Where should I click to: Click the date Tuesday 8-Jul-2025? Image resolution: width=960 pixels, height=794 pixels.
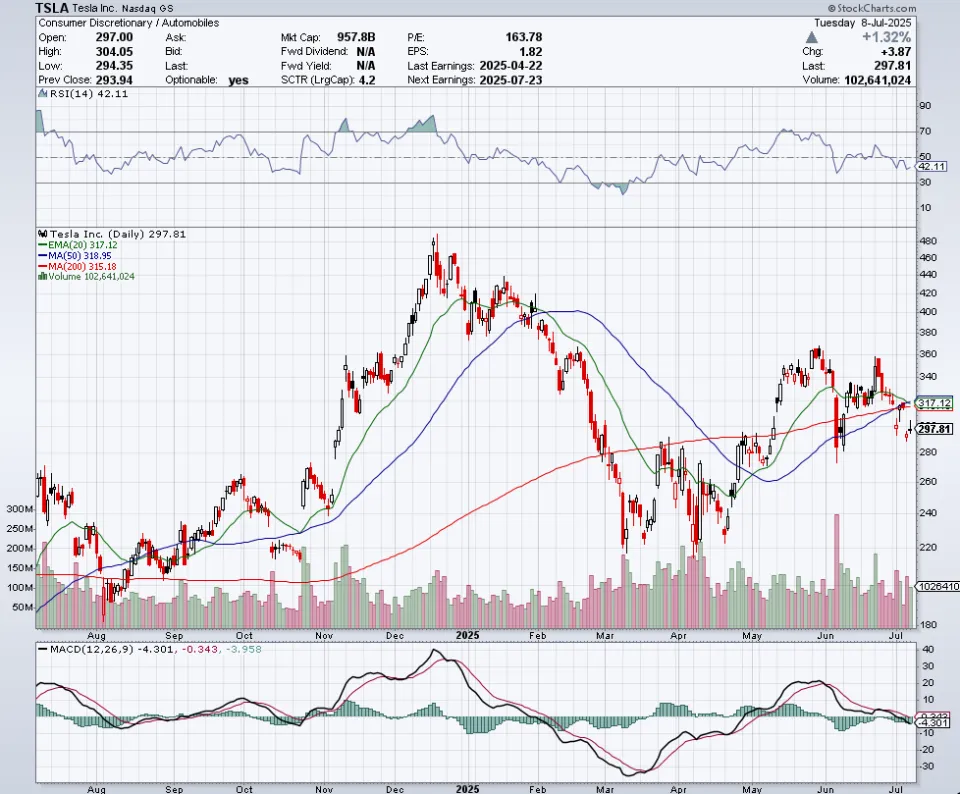[863, 23]
